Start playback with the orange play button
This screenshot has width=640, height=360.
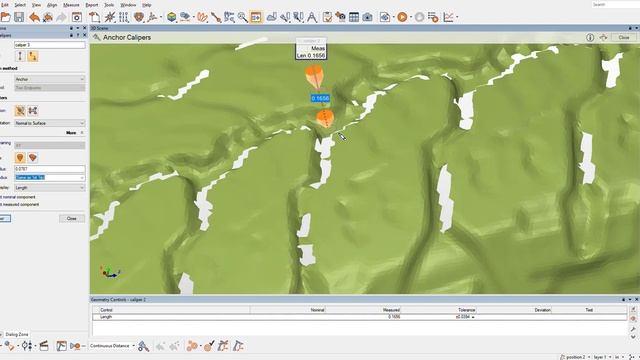[402, 17]
